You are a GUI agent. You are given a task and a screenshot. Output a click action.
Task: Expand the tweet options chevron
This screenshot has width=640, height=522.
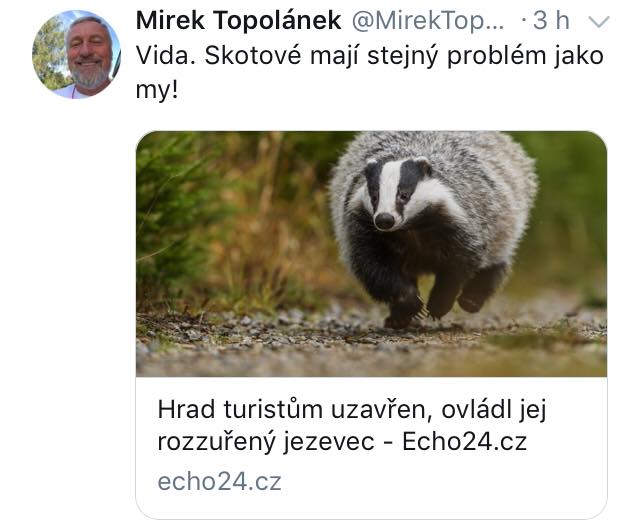pyautogui.click(x=599, y=22)
